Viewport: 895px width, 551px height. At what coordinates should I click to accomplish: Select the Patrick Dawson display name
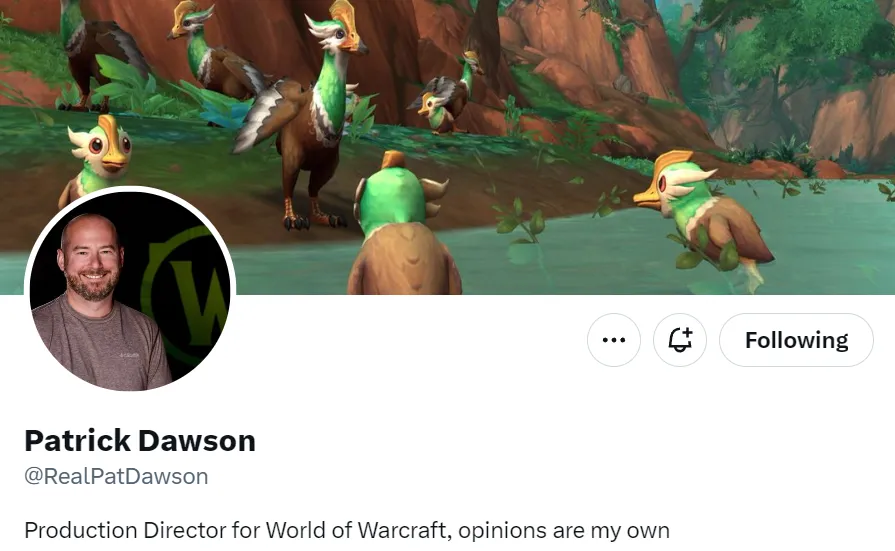tap(140, 441)
